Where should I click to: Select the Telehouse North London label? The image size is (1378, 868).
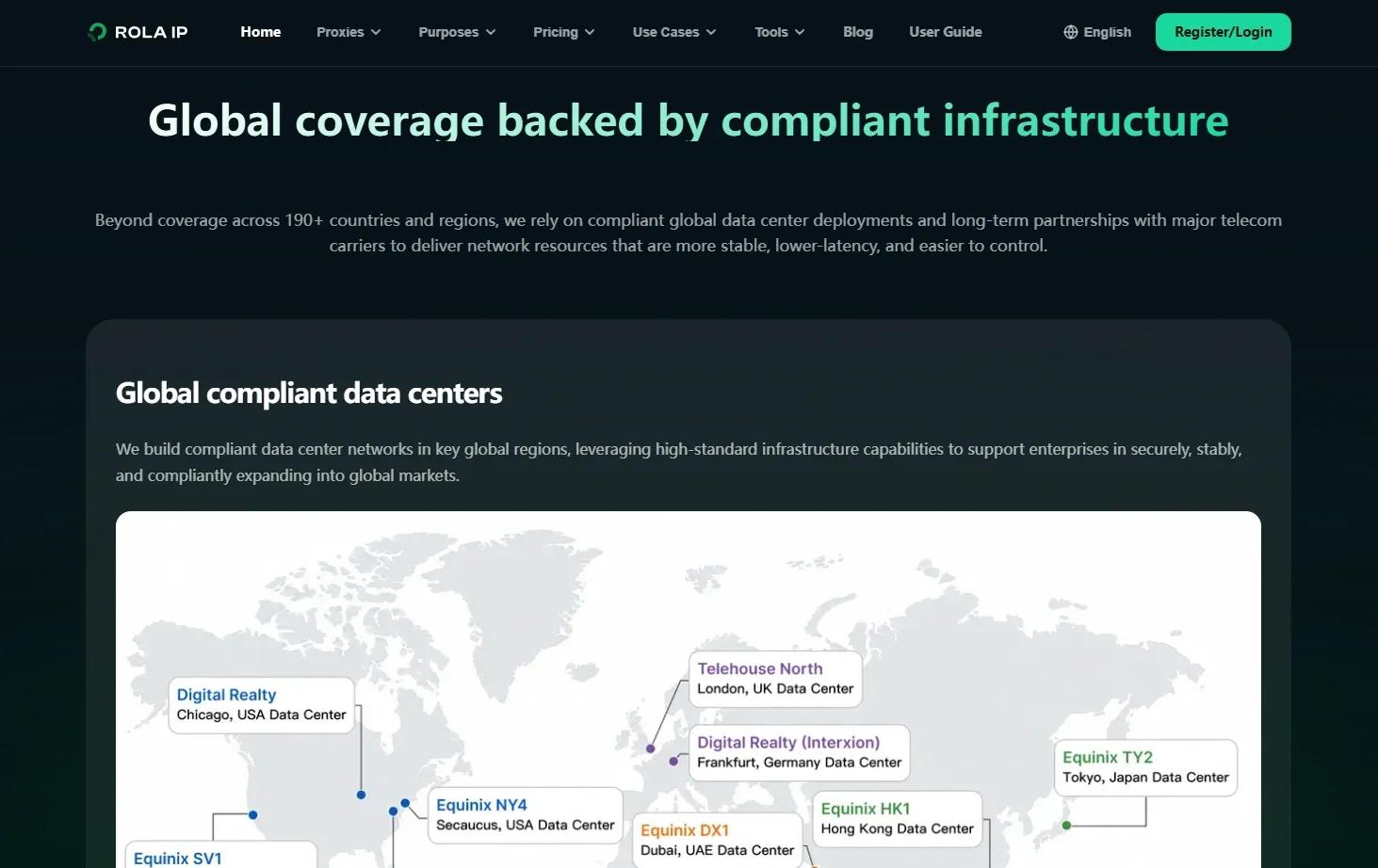pyautogui.click(x=775, y=679)
